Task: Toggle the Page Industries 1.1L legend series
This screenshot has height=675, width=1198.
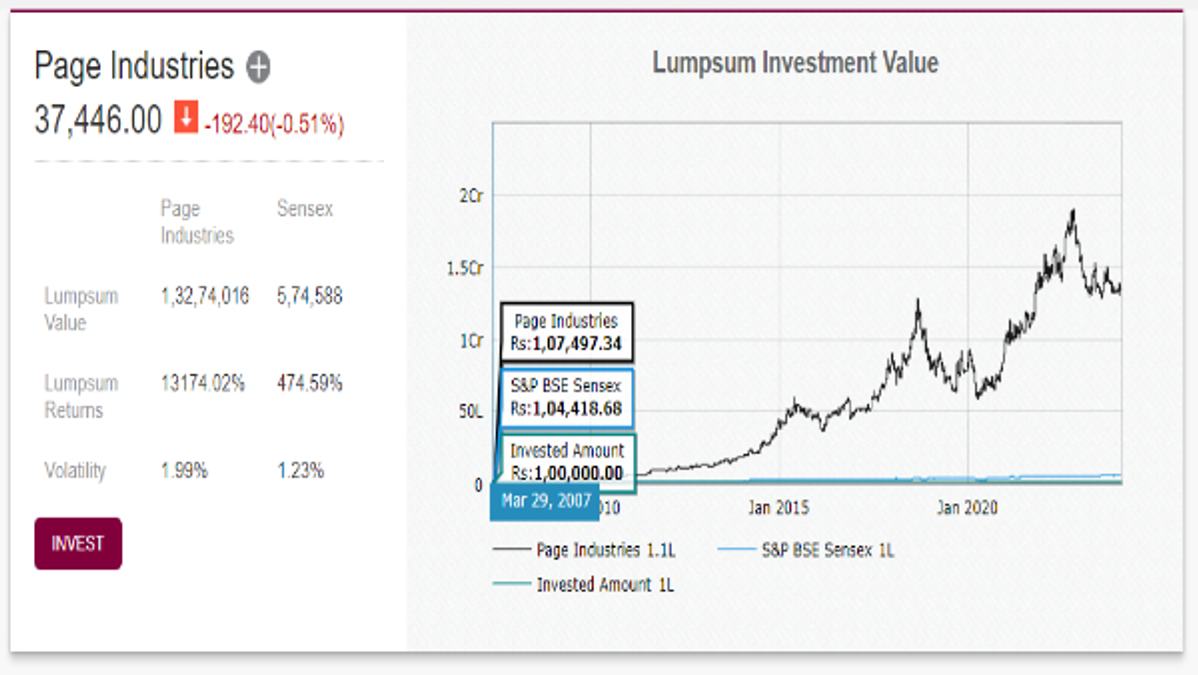Action: (605, 550)
